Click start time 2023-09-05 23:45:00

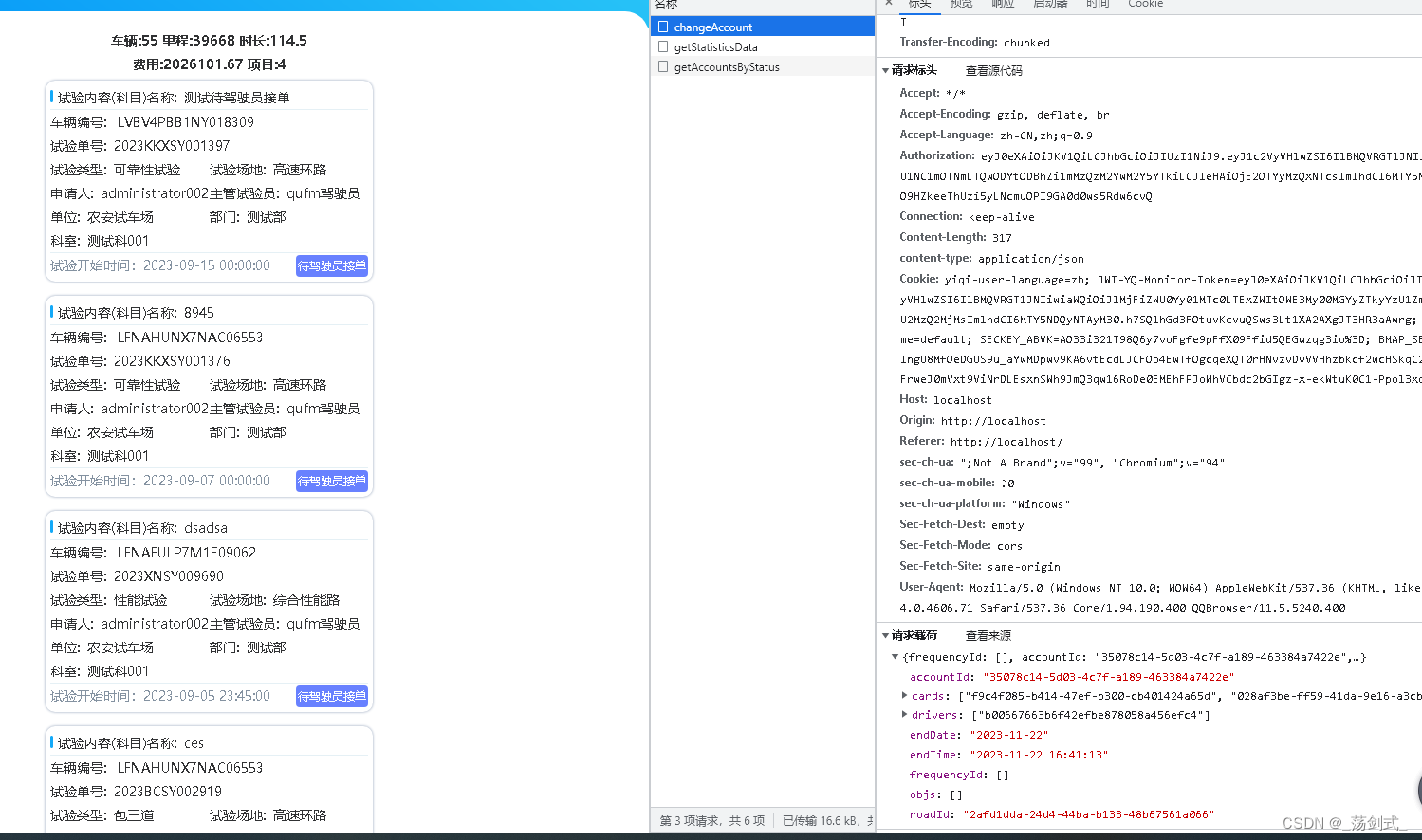click(x=207, y=696)
